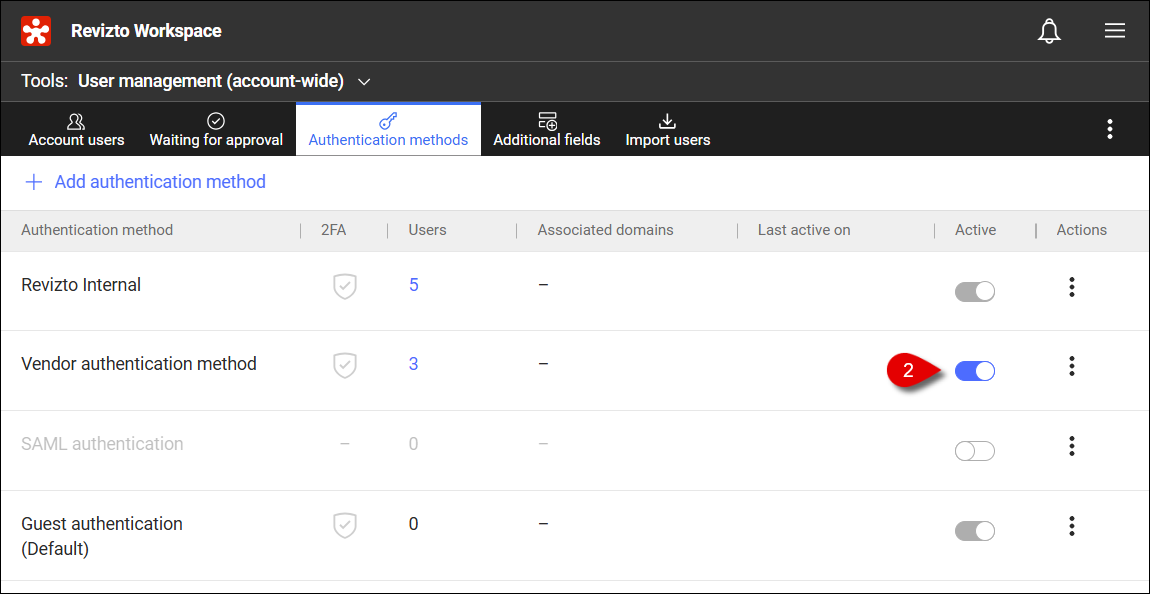Viewport: 1150px width, 594px height.
Task: Switch to Waiting for approval tab
Action: coord(216,130)
